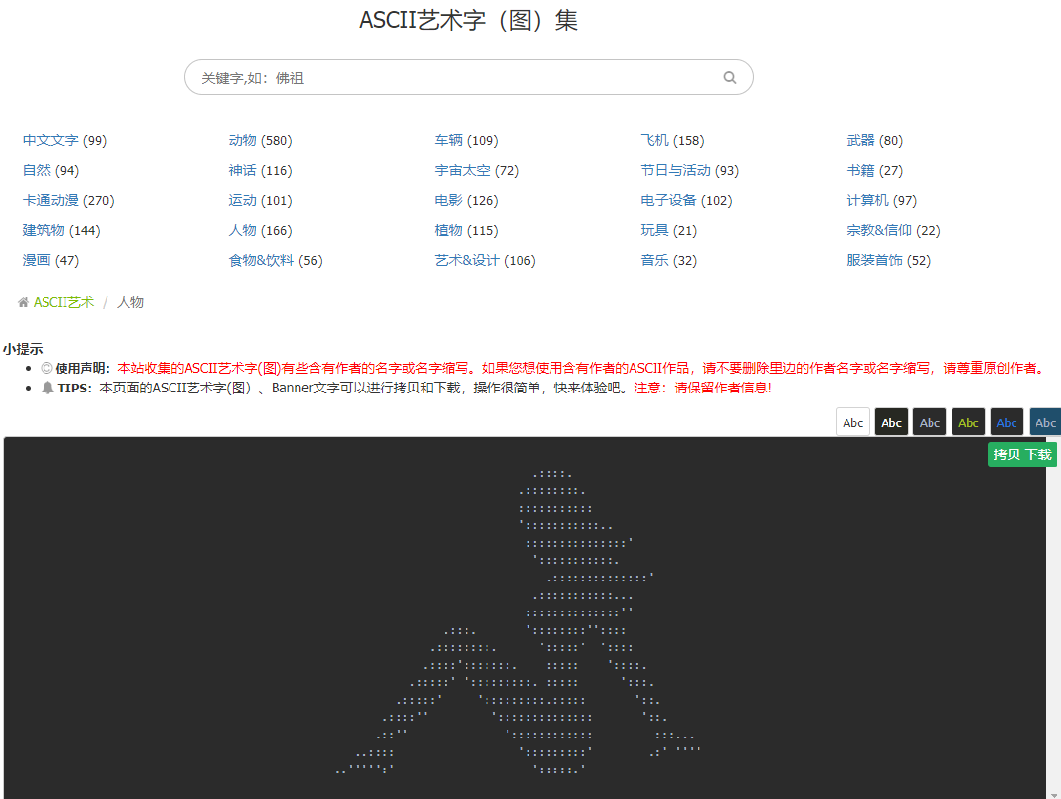Click the search magnifier icon
Viewport: 1061px width, 799px height.
point(729,77)
